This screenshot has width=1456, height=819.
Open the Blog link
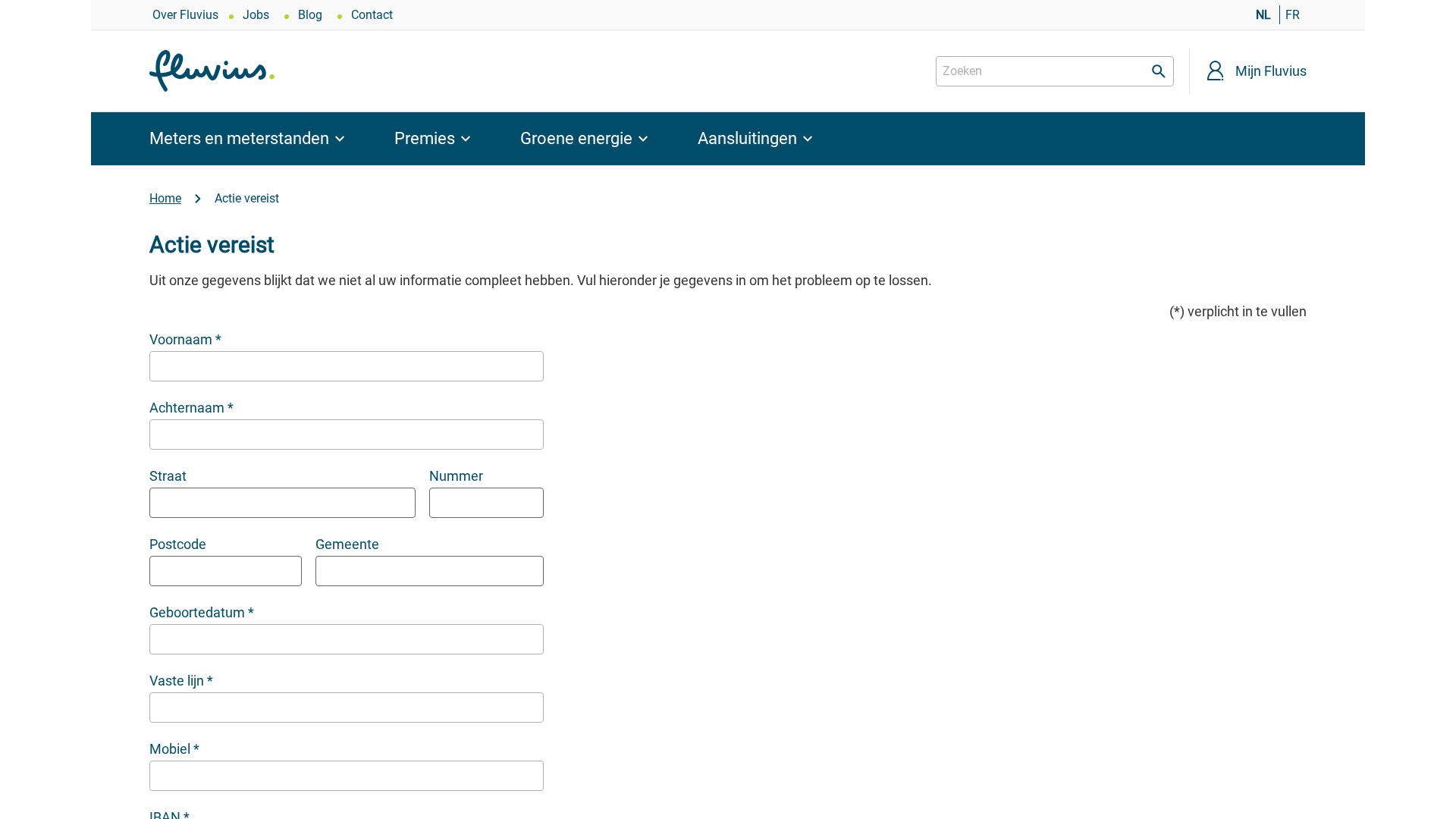pos(310,15)
